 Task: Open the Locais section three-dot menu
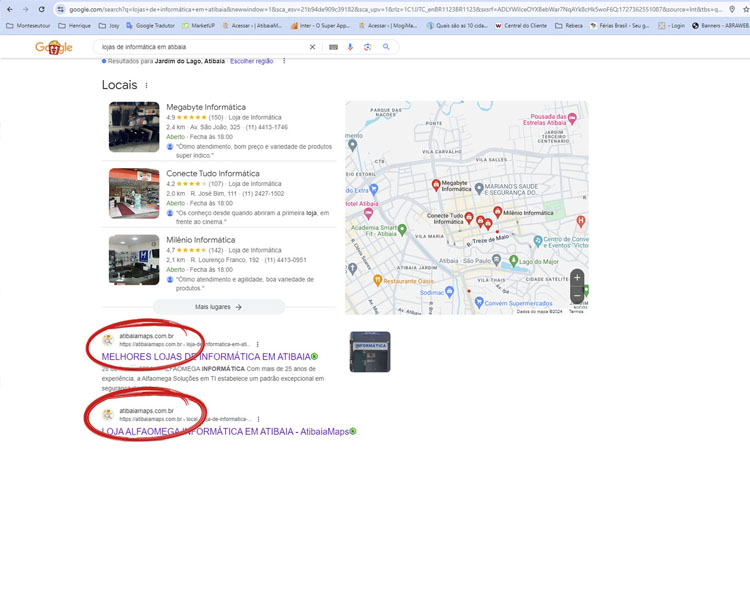pos(146,86)
